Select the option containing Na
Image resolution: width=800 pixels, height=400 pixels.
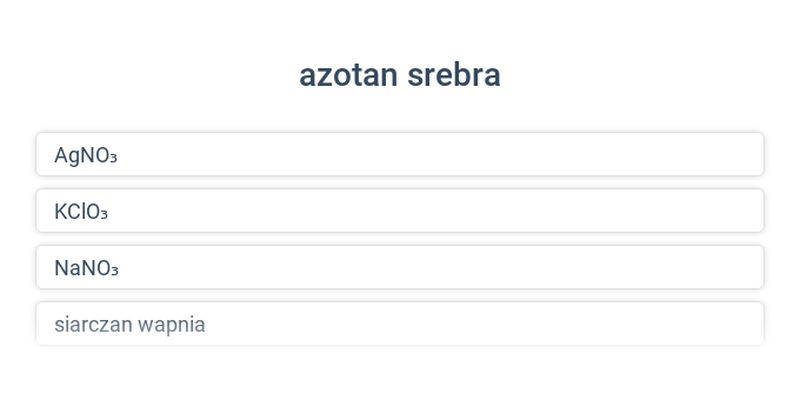point(400,267)
